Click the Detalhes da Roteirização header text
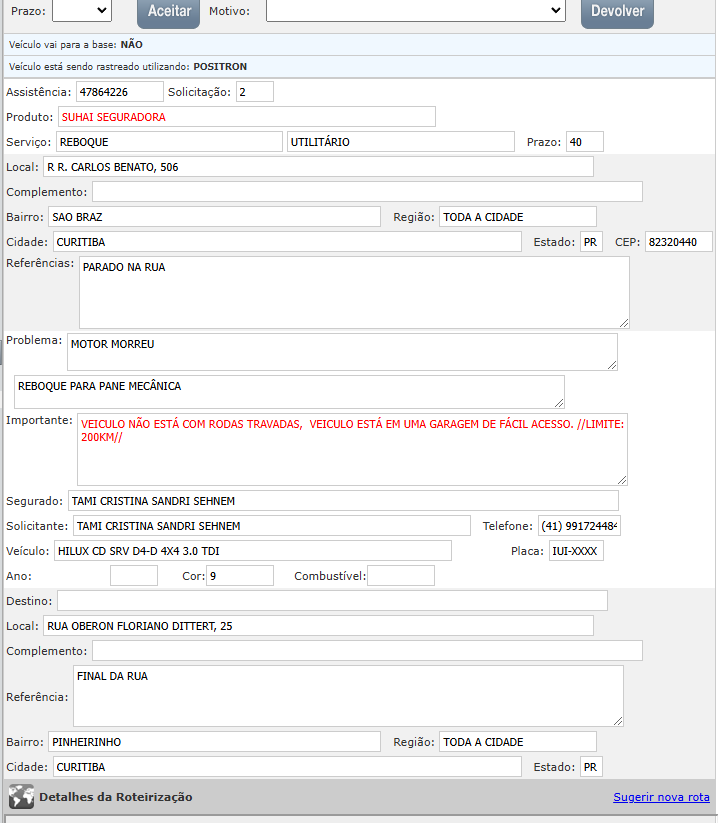Screen dimensions: 718x823 115,797
